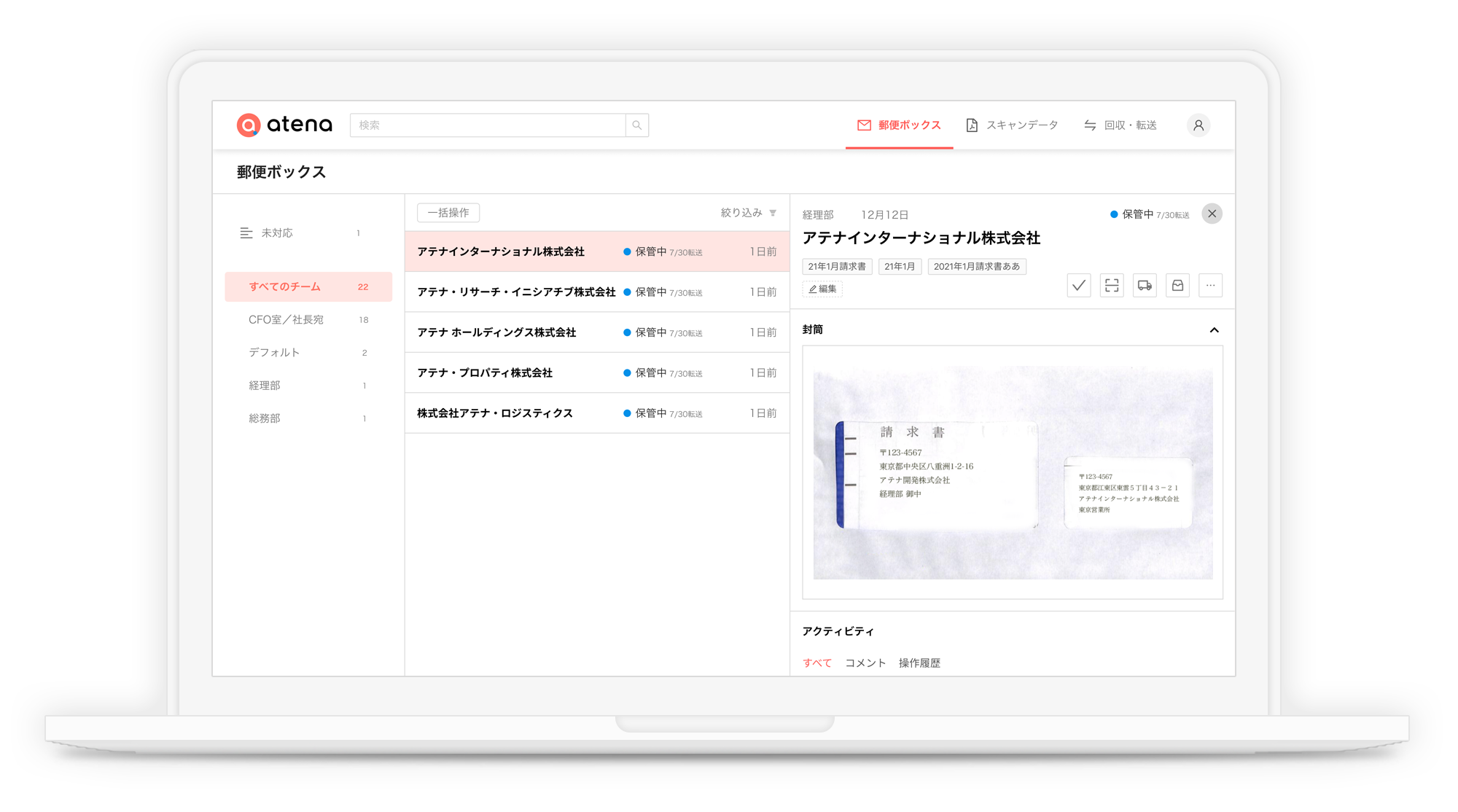Select CFO室／社長宛 team in sidebar

(x=286, y=320)
